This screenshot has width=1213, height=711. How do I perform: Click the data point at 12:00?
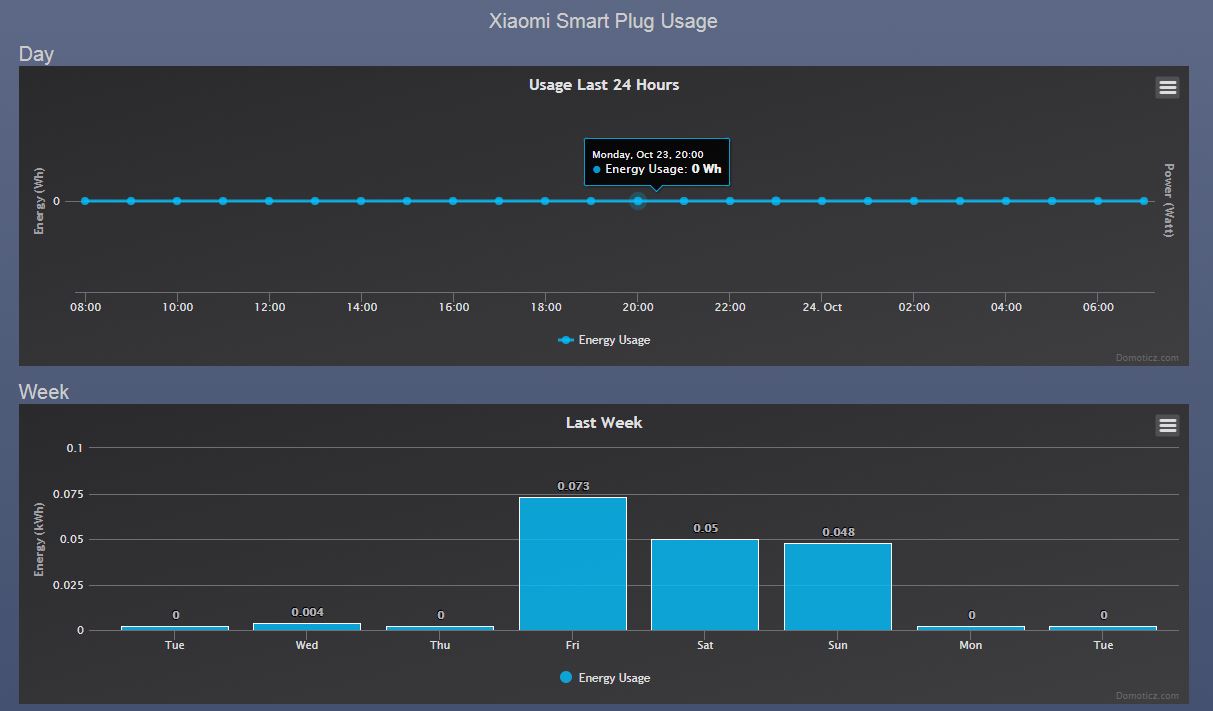[x=269, y=201]
